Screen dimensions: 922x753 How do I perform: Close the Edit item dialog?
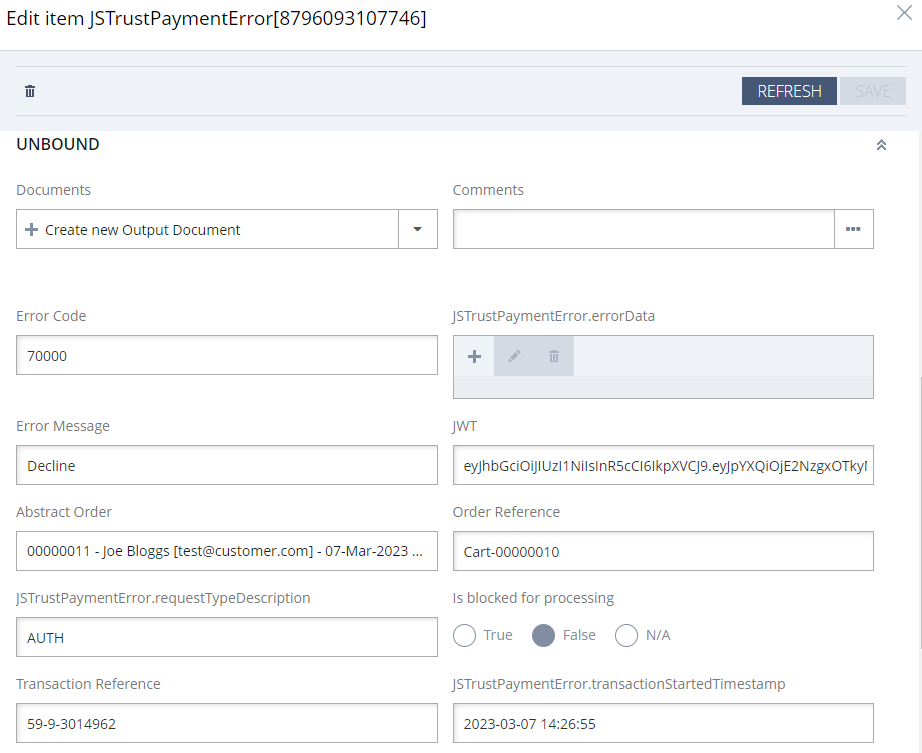[x=903, y=15]
